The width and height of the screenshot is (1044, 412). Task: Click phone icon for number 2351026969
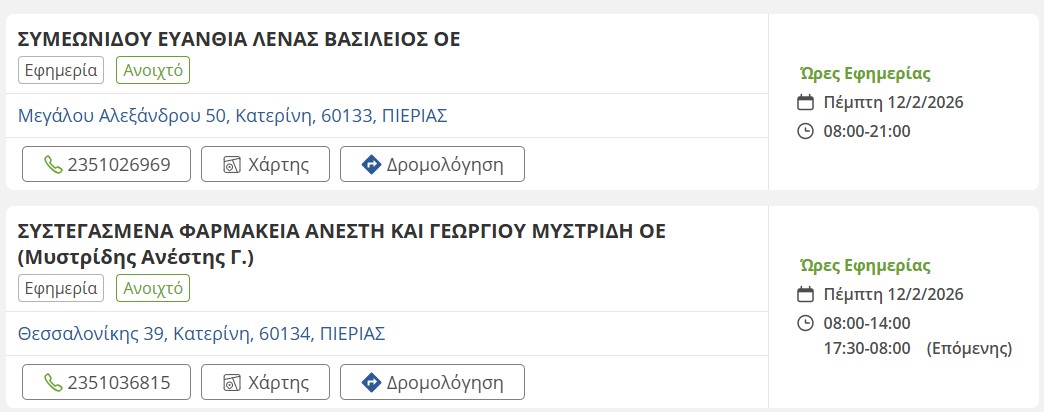(x=53, y=164)
